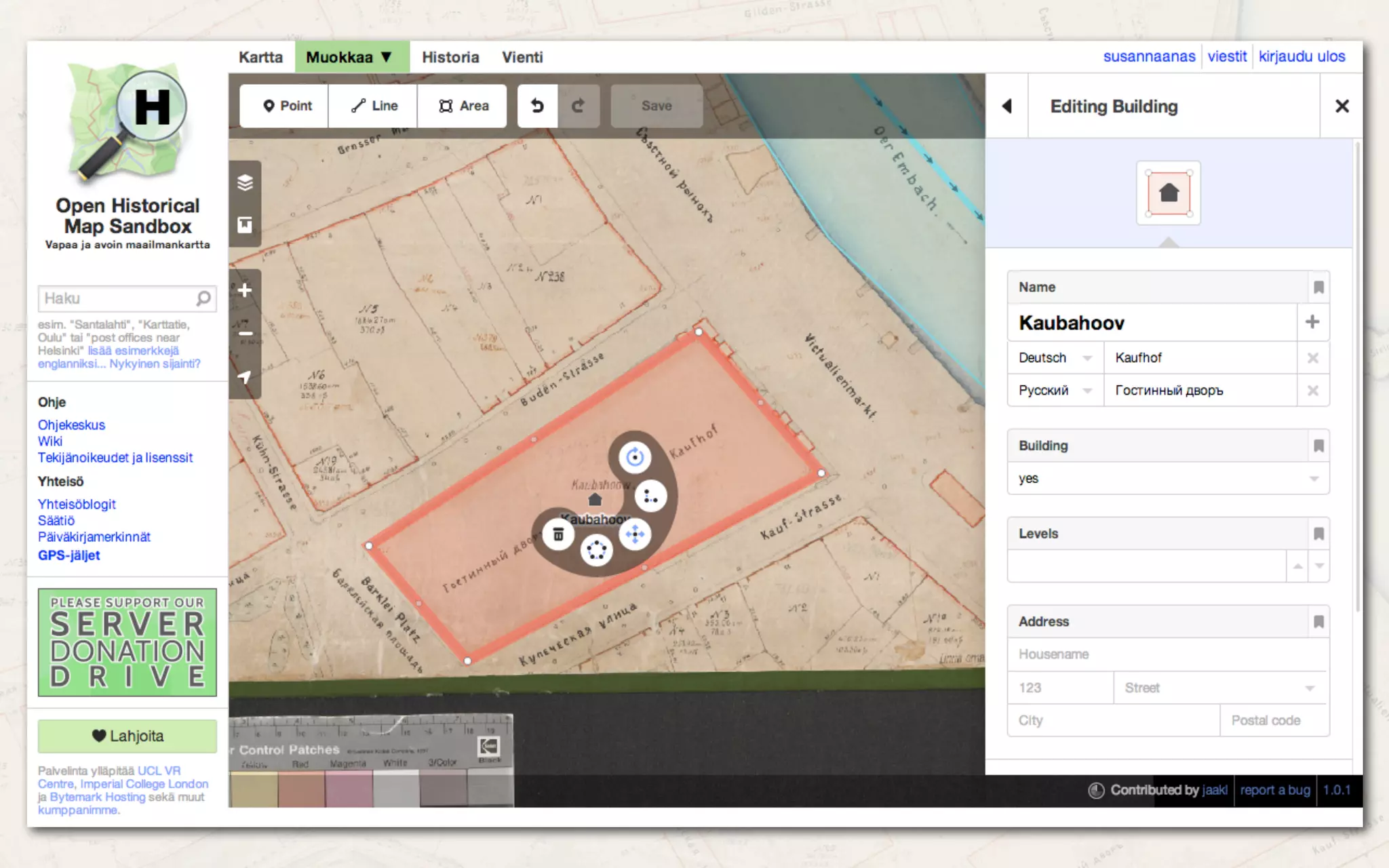1389x868 pixels.
Task: Click the Levels input field
Action: (1147, 566)
